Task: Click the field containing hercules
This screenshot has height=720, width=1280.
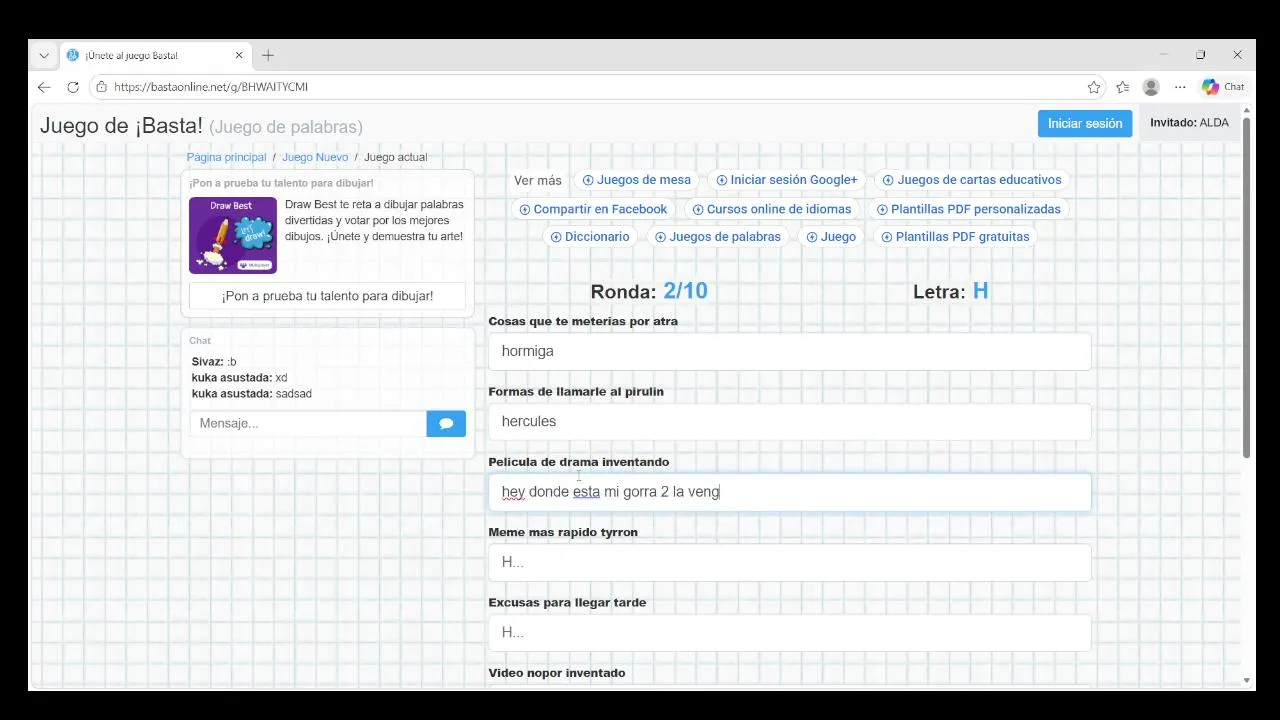Action: click(x=790, y=421)
